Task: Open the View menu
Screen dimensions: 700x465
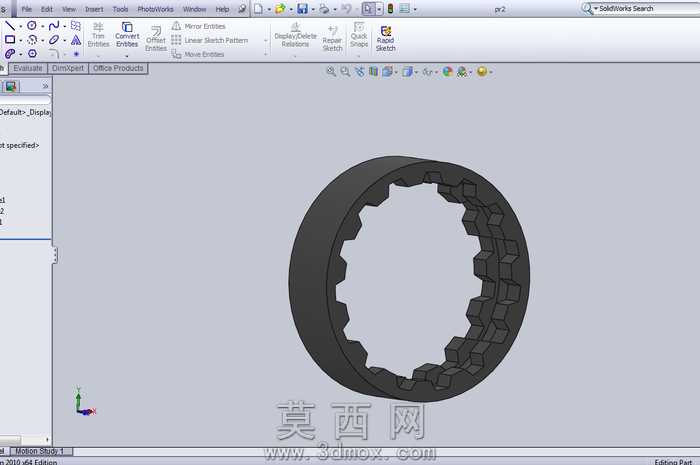Action: tap(69, 9)
